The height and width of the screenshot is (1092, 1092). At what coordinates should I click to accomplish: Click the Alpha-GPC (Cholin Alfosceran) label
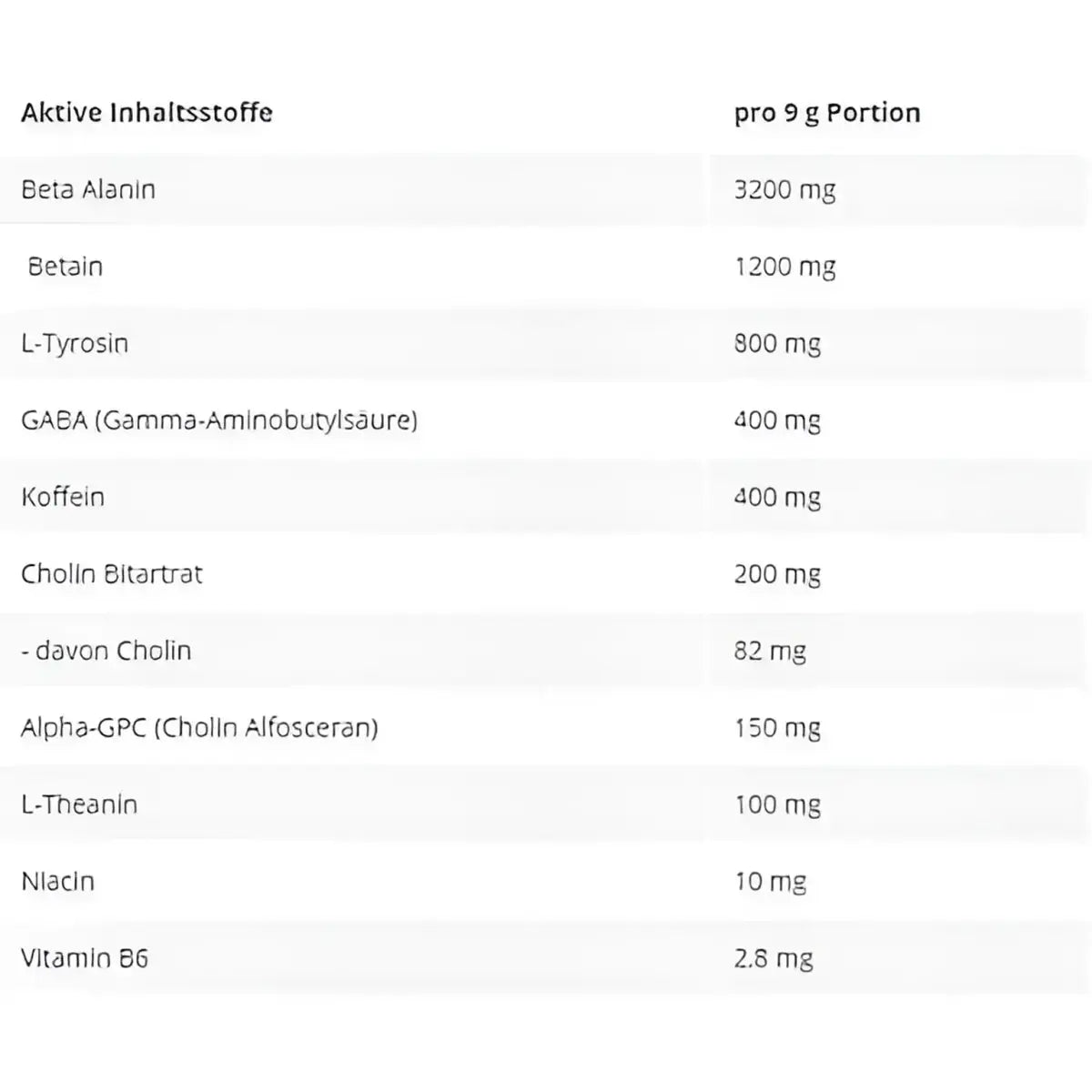(x=199, y=728)
